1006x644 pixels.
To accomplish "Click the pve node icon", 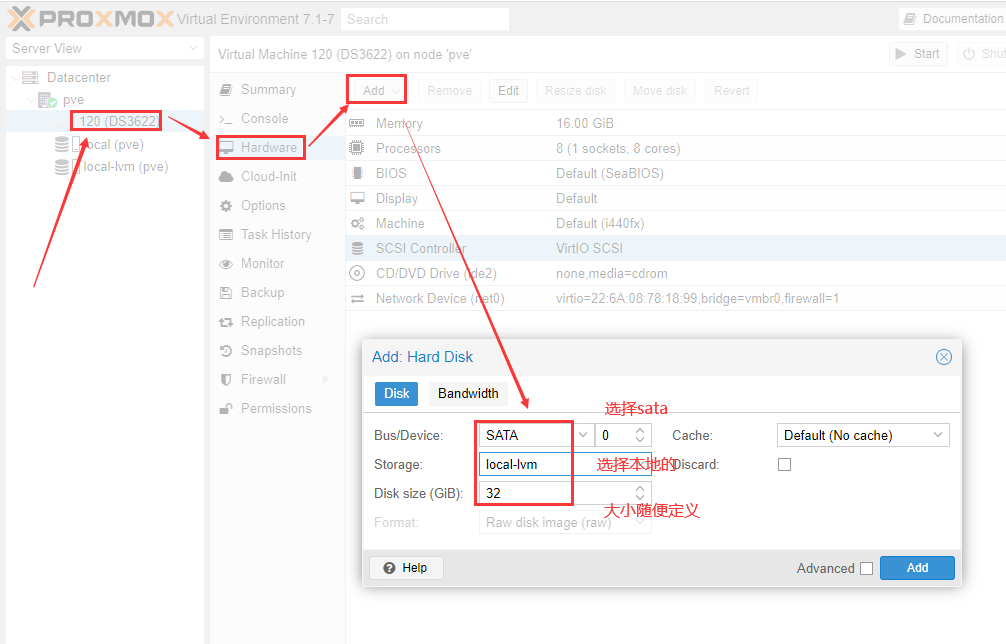I will (47, 100).
